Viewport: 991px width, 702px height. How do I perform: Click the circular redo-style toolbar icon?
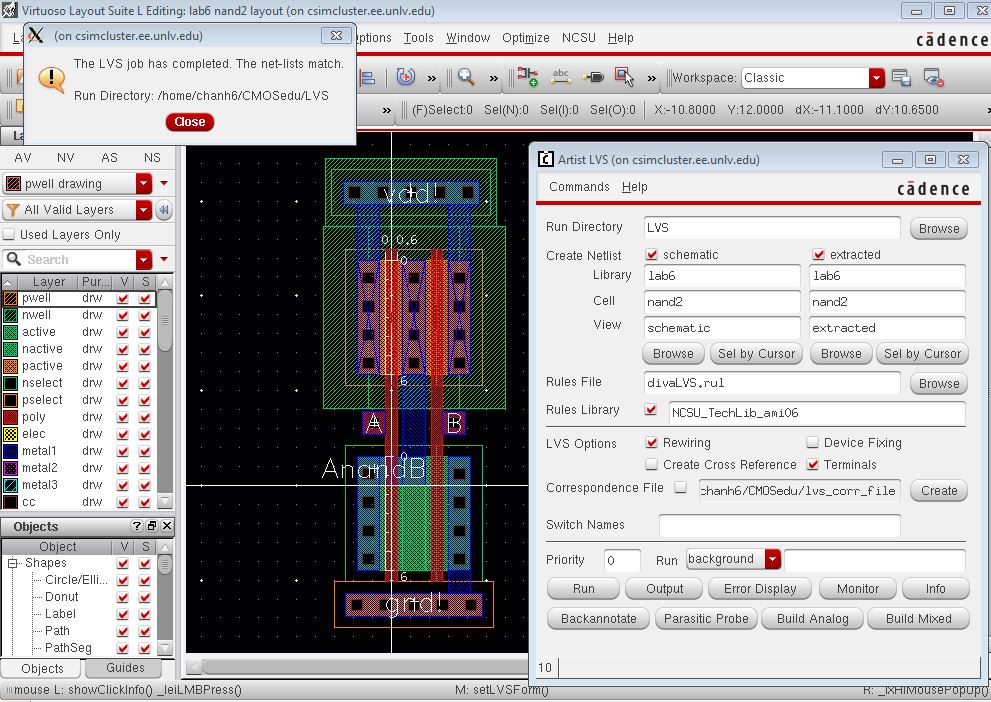point(405,78)
